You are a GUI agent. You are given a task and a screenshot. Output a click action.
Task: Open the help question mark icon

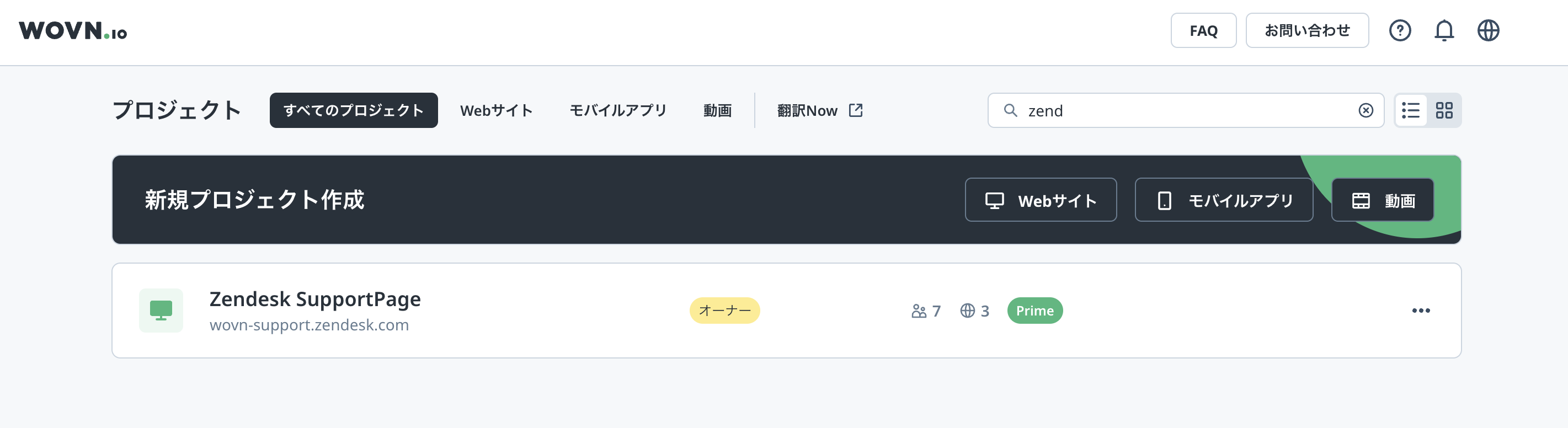(1399, 30)
